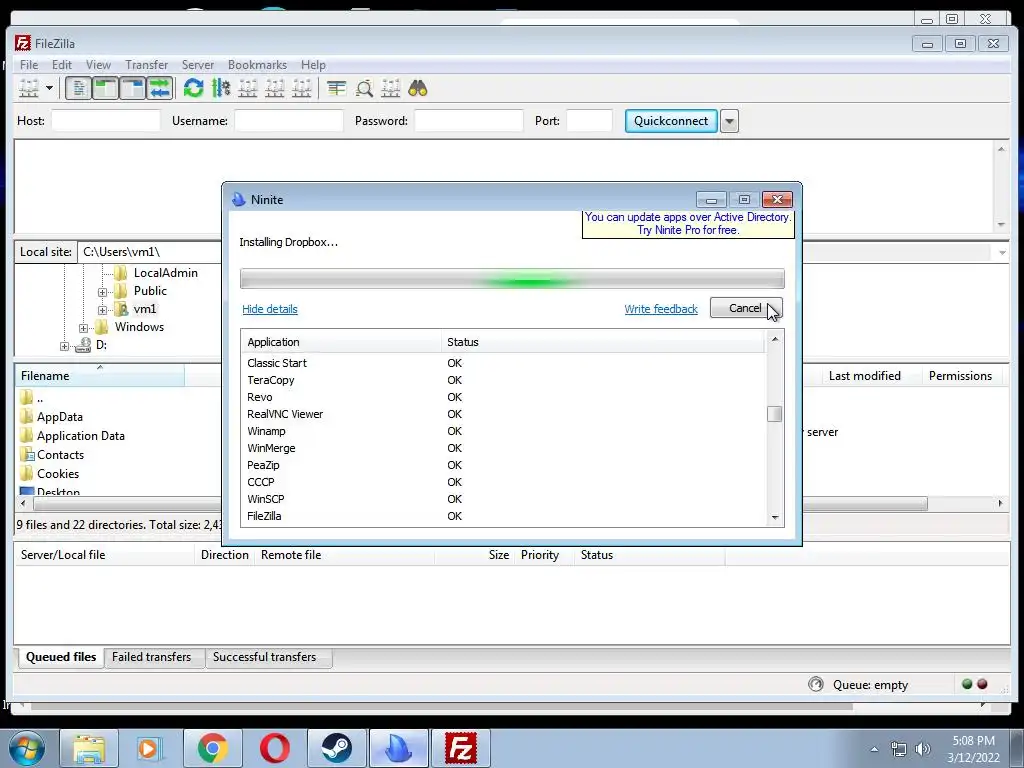The image size is (1024, 768).
Task: Cancel current operation toolbar icon
Action: pyautogui.click(x=248, y=88)
